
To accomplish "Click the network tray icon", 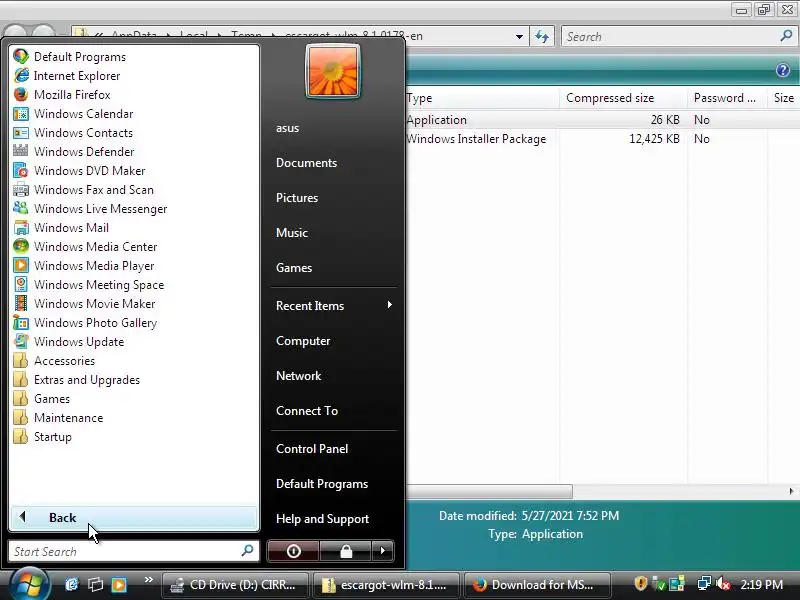I will pyautogui.click(x=704, y=584).
